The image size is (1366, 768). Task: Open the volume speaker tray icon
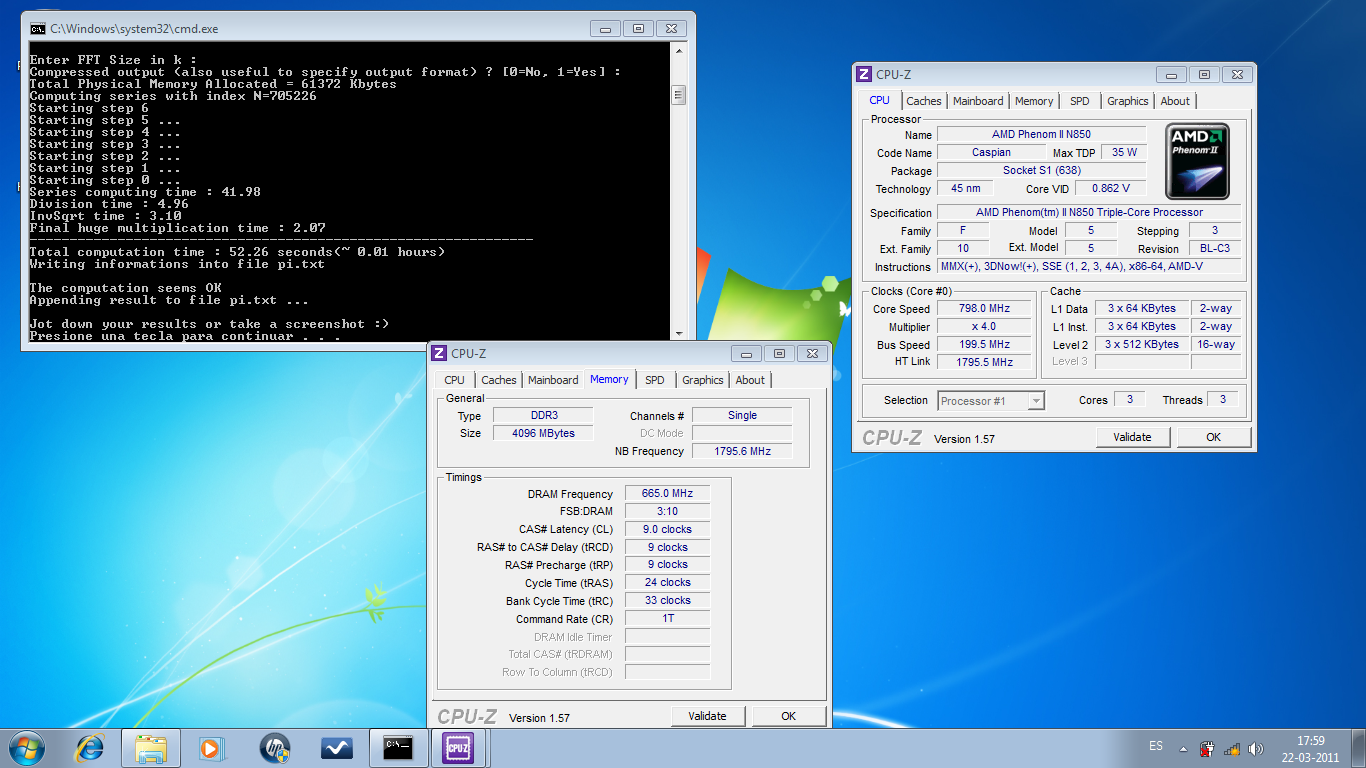tap(1256, 748)
